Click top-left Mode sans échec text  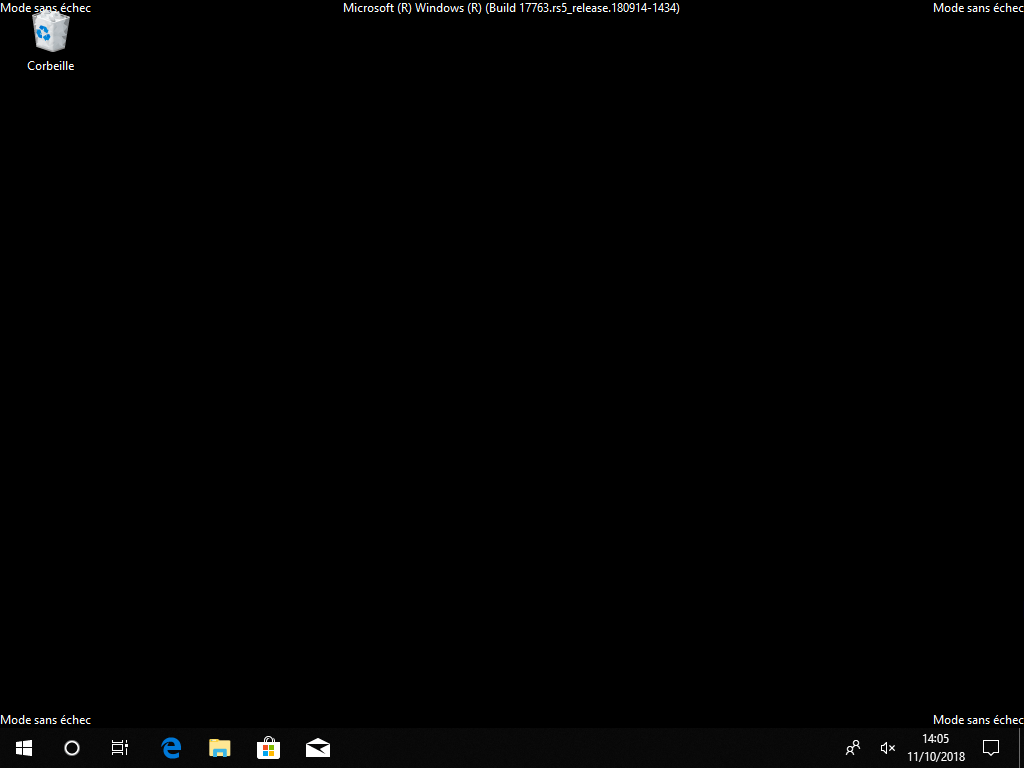point(46,8)
